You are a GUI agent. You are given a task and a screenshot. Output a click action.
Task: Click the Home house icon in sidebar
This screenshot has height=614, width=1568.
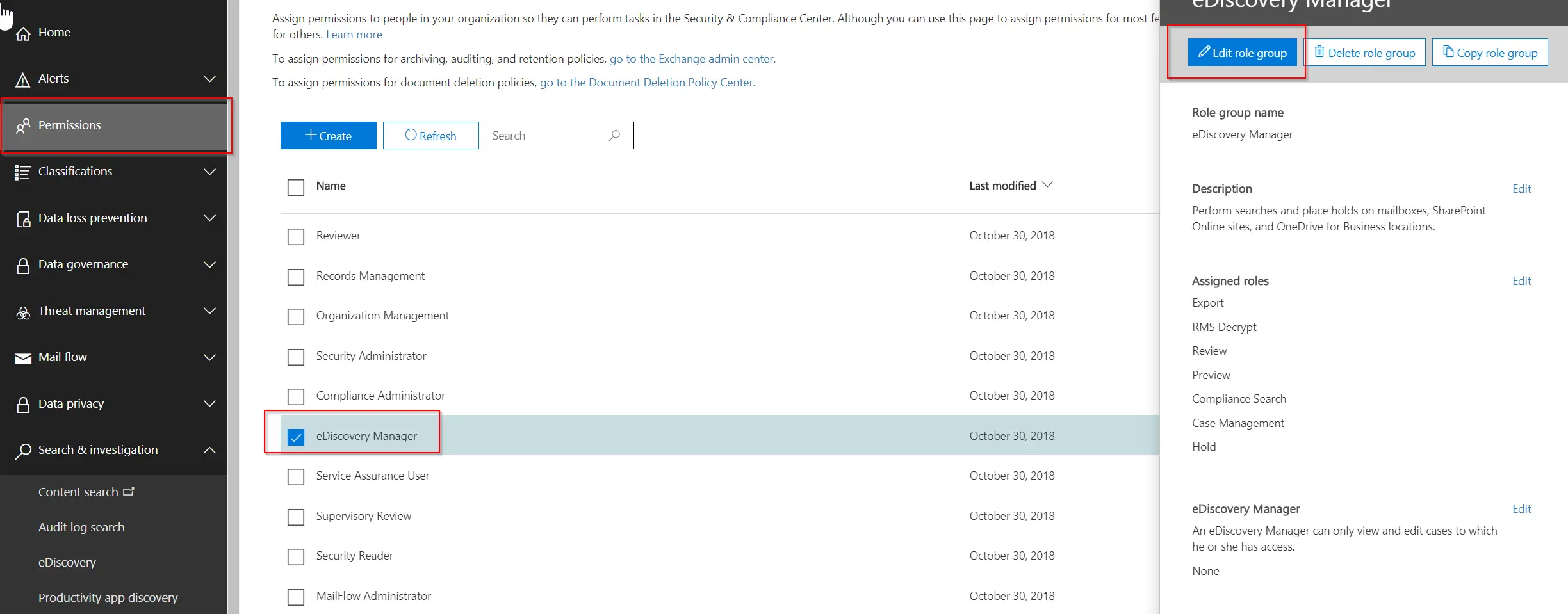tap(23, 33)
